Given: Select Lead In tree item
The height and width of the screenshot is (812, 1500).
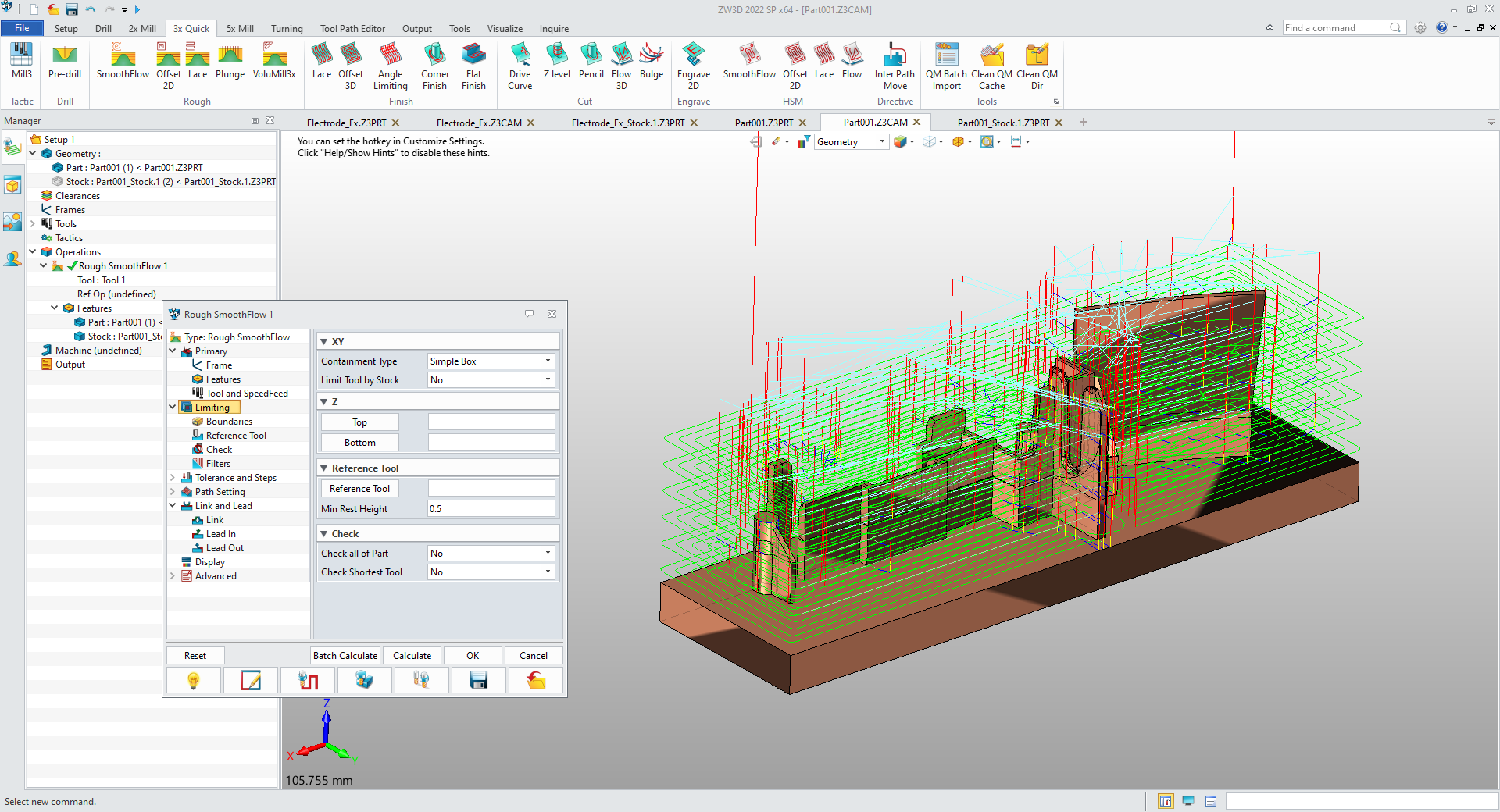Looking at the screenshot, I should tap(220, 534).
